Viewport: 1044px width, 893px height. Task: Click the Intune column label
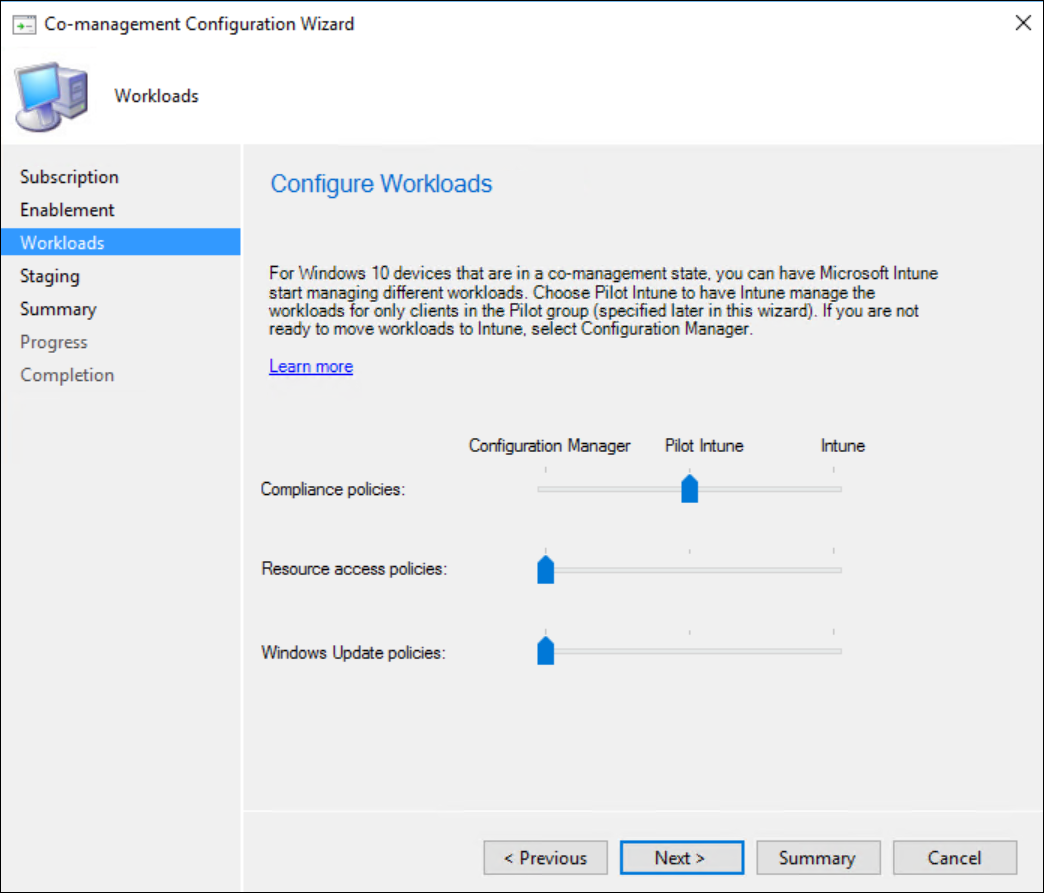click(842, 446)
